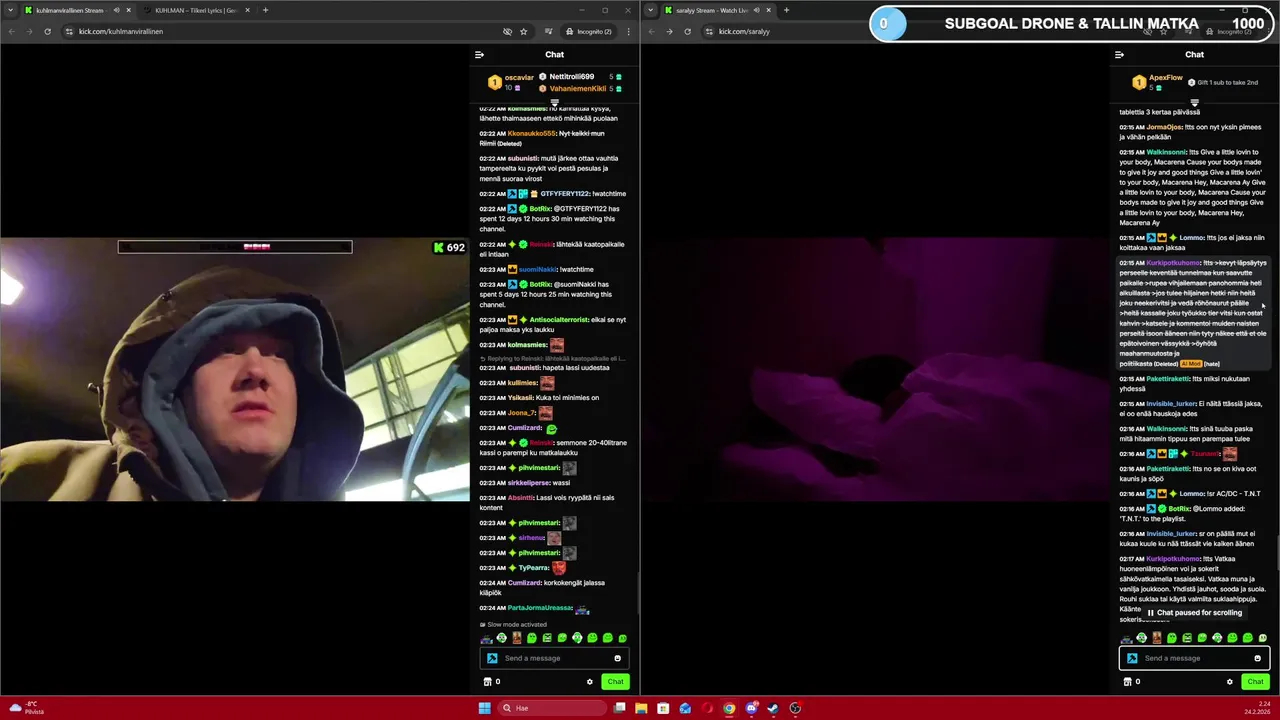The image size is (1280, 720).
Task: Open a new tab in saralyy browser
Action: (786, 10)
